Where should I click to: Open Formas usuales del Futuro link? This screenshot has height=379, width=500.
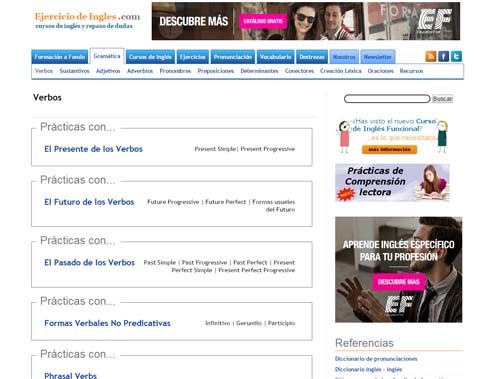point(274,206)
